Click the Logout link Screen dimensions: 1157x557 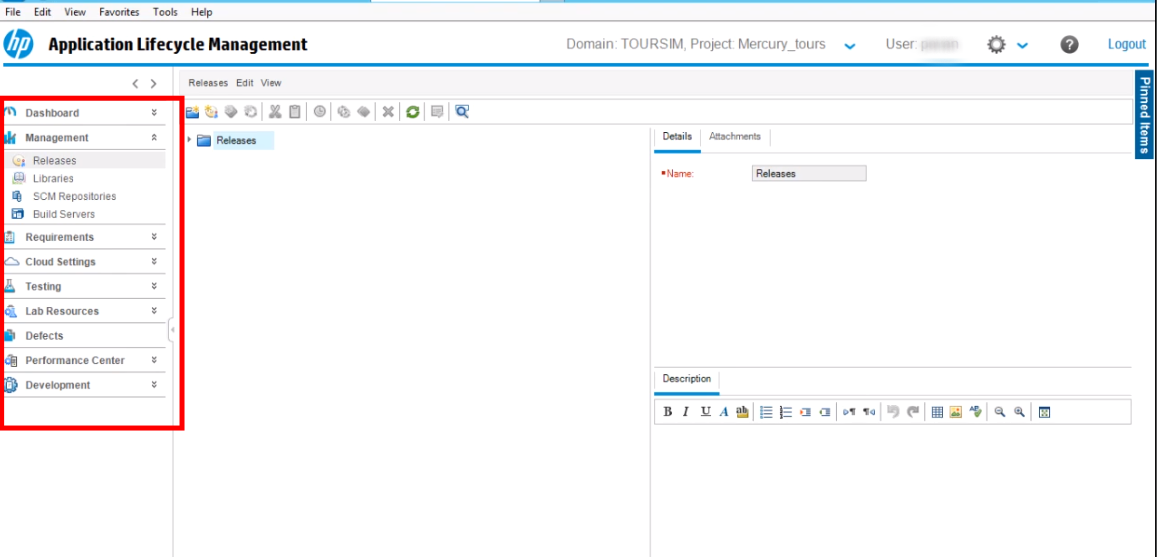(1126, 45)
